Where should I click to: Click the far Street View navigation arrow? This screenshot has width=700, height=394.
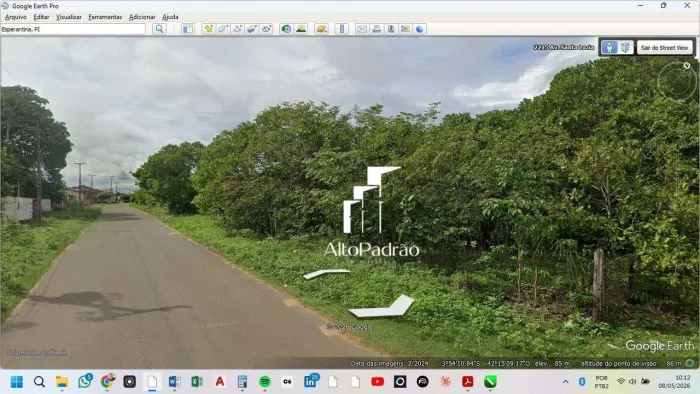[x=327, y=274]
